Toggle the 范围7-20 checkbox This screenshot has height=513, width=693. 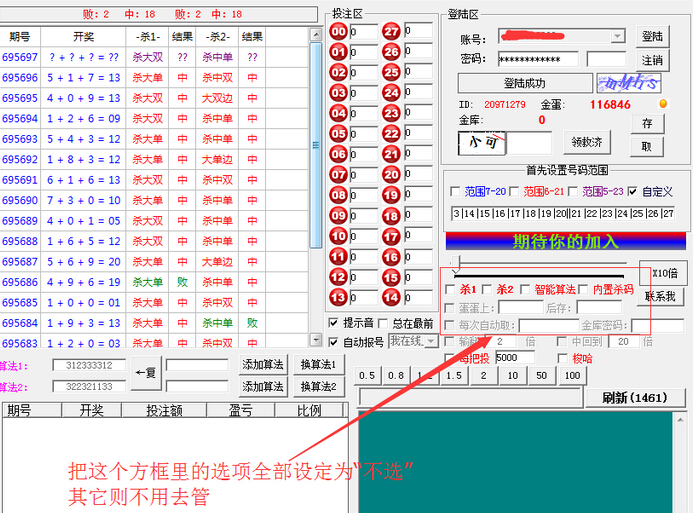click(455, 191)
